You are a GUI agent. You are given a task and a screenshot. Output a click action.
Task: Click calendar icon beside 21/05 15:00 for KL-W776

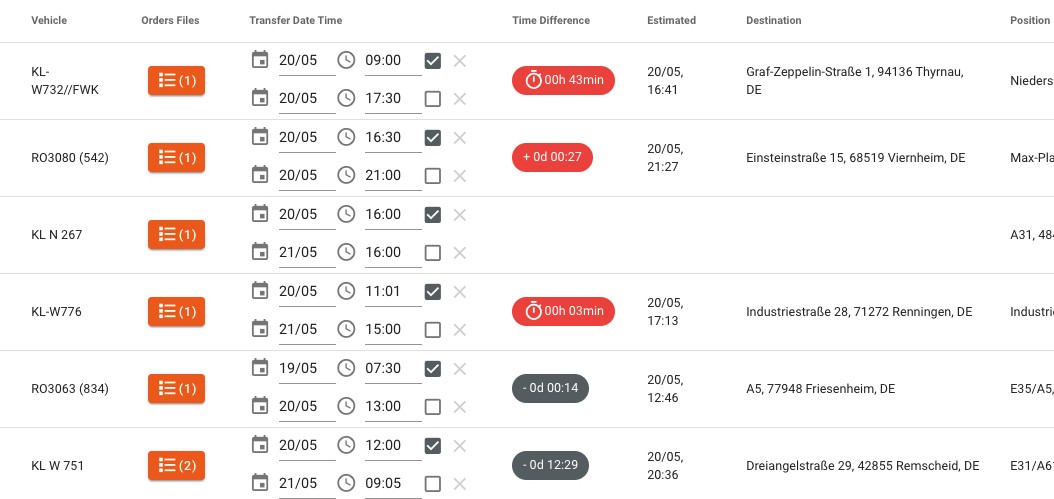pyautogui.click(x=259, y=329)
